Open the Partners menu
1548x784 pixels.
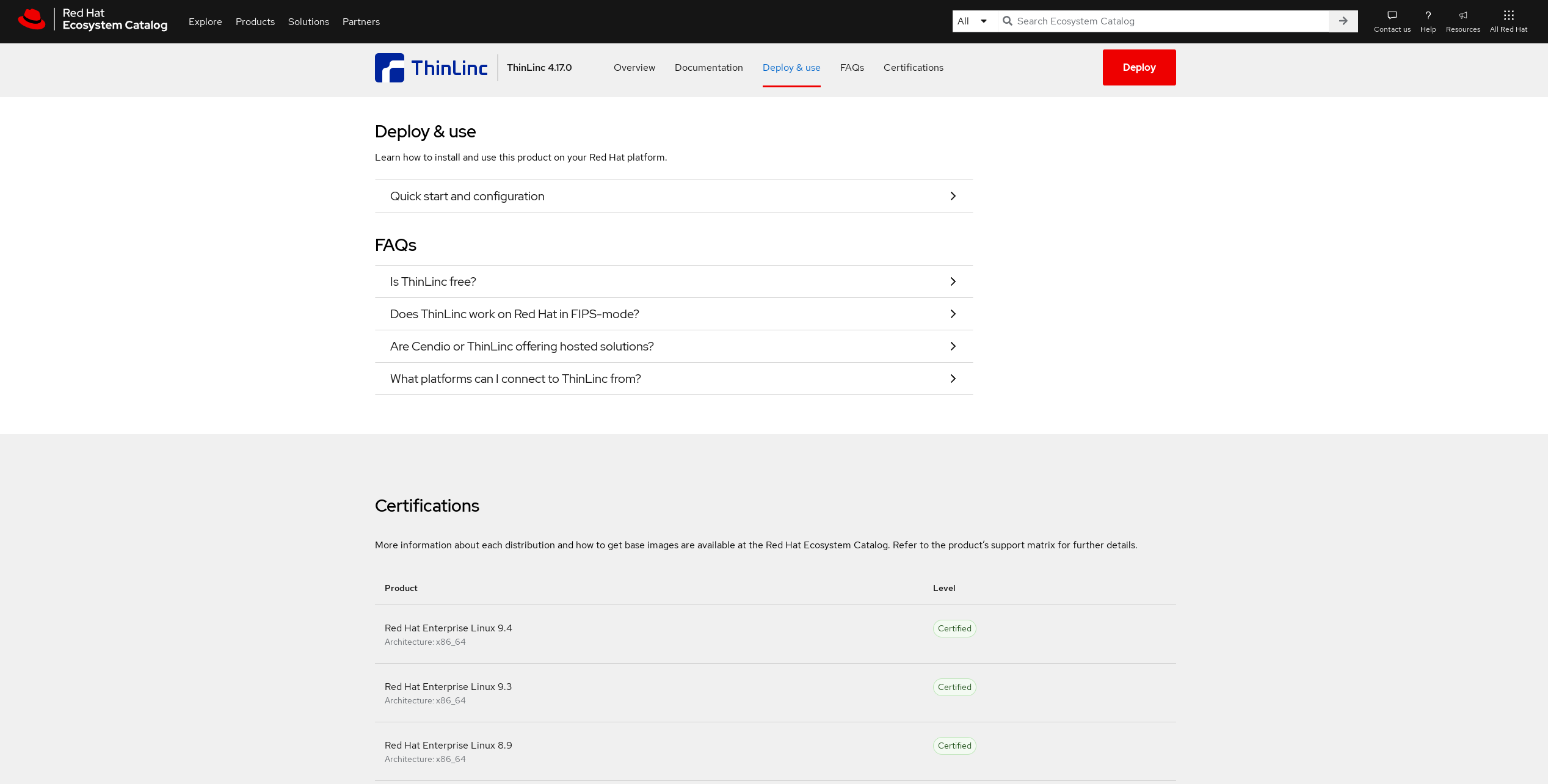coord(361,21)
